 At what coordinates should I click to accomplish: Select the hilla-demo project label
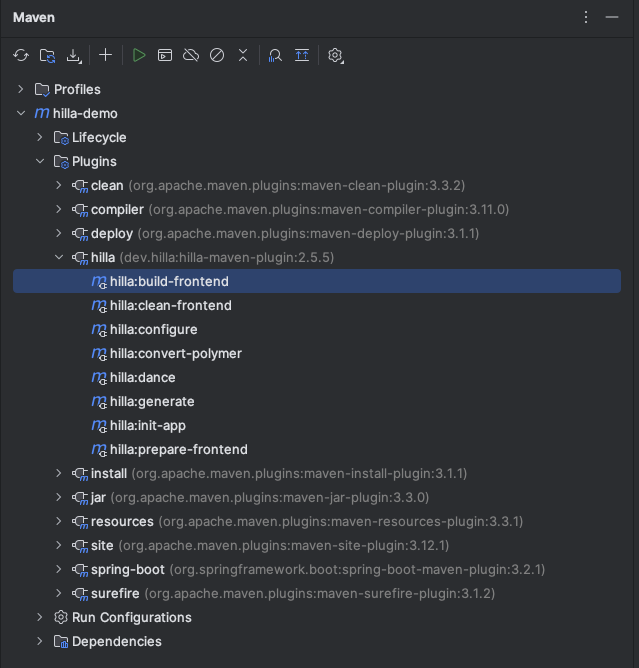pos(85,113)
